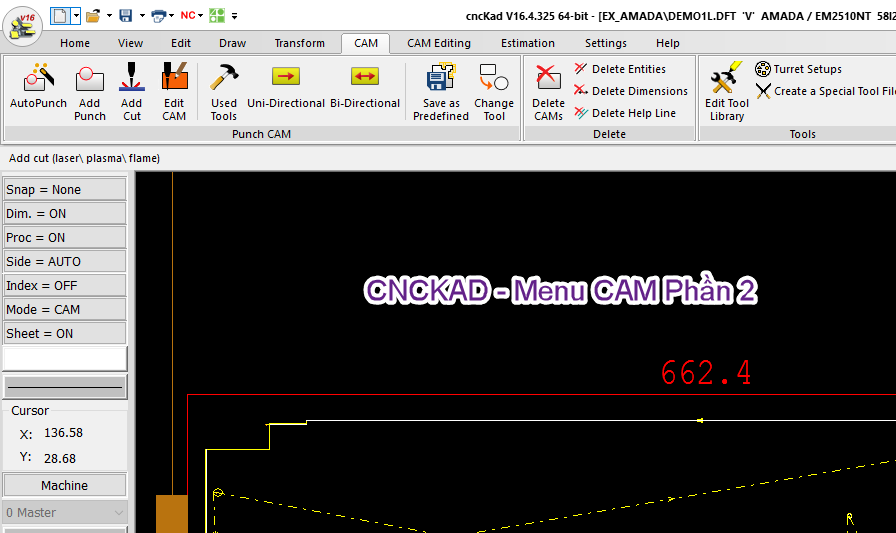
Task: Click Delete Entities command
Action: [x=621, y=69]
